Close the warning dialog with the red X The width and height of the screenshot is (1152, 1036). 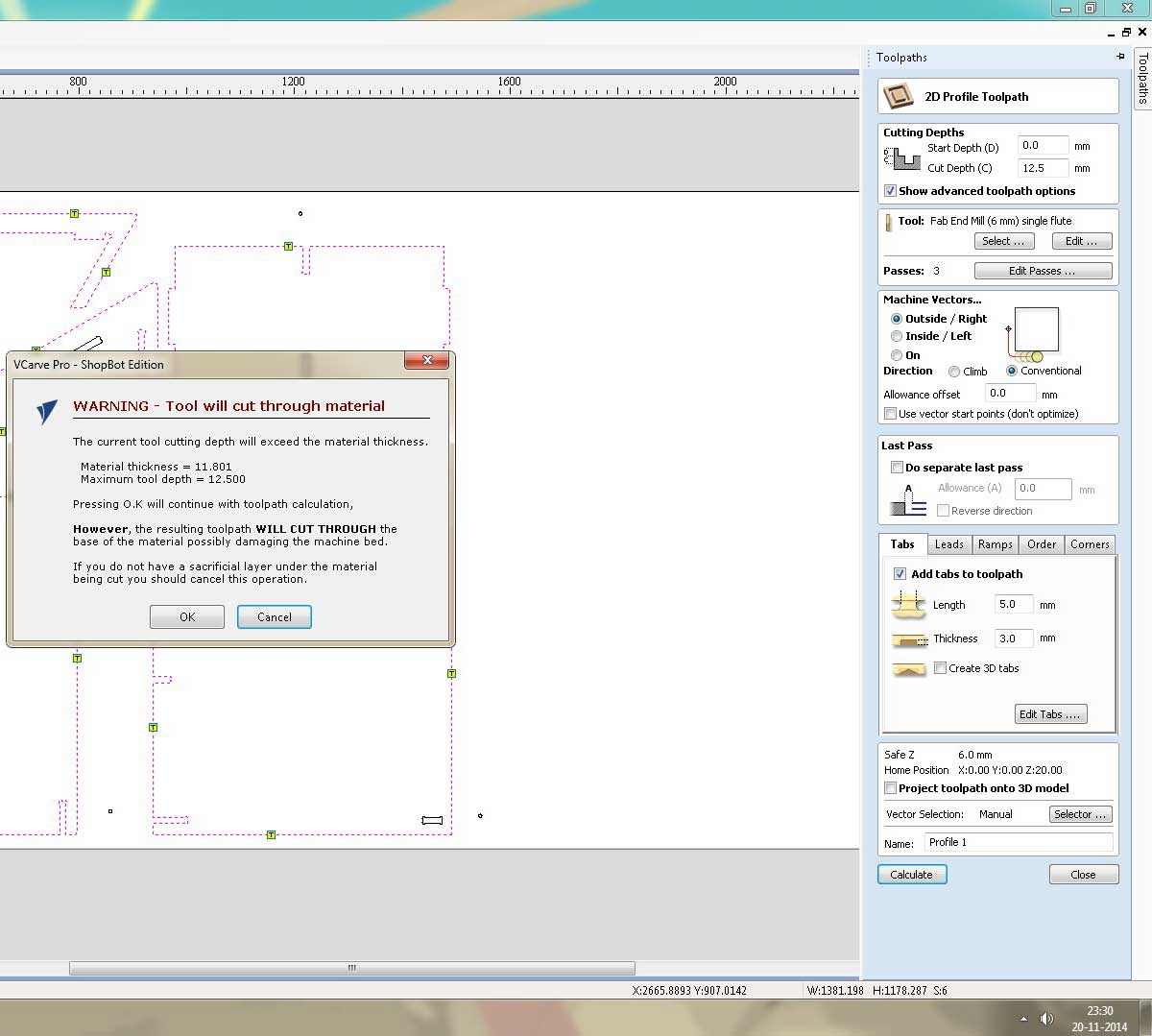click(x=426, y=361)
